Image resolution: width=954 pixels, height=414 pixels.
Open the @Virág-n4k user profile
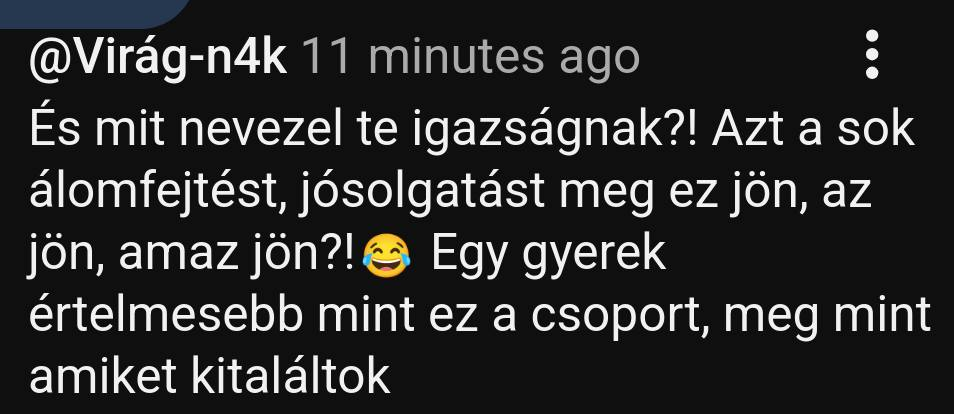pyautogui.click(x=158, y=58)
